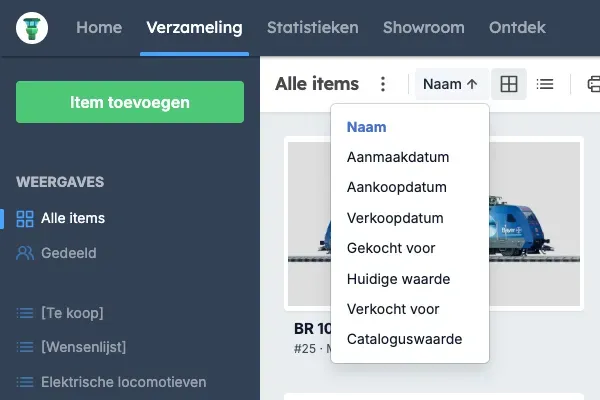Image resolution: width=600 pixels, height=400 pixels.
Task: Open Elektrische locomotieven list
Action: pyautogui.click(x=124, y=382)
